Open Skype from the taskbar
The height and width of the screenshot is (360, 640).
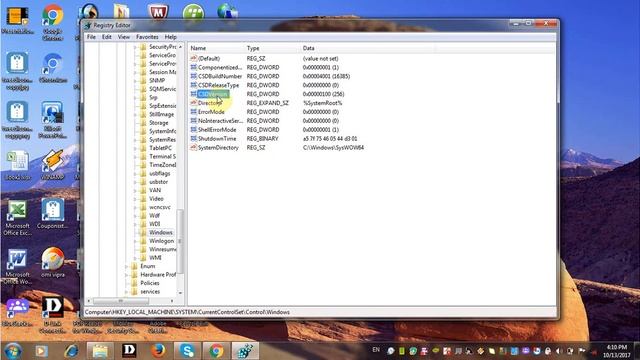coord(187,351)
